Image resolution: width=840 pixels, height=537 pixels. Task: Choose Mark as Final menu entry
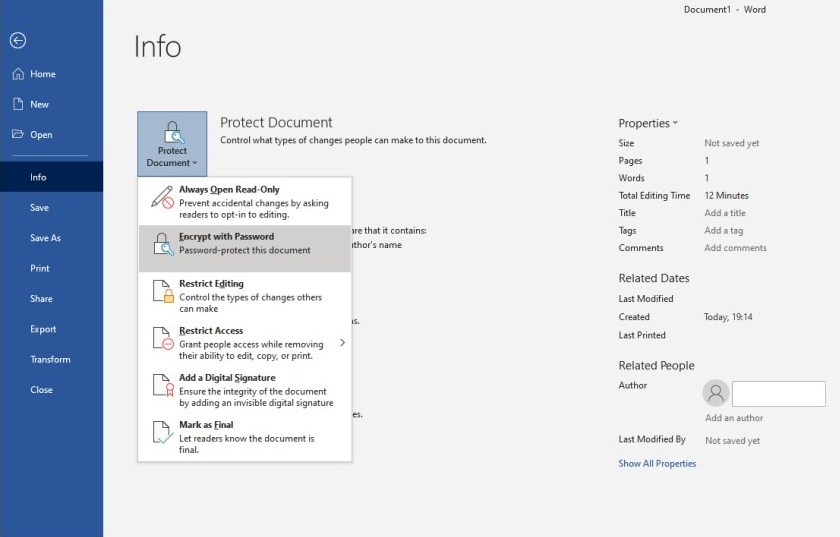tap(245, 437)
